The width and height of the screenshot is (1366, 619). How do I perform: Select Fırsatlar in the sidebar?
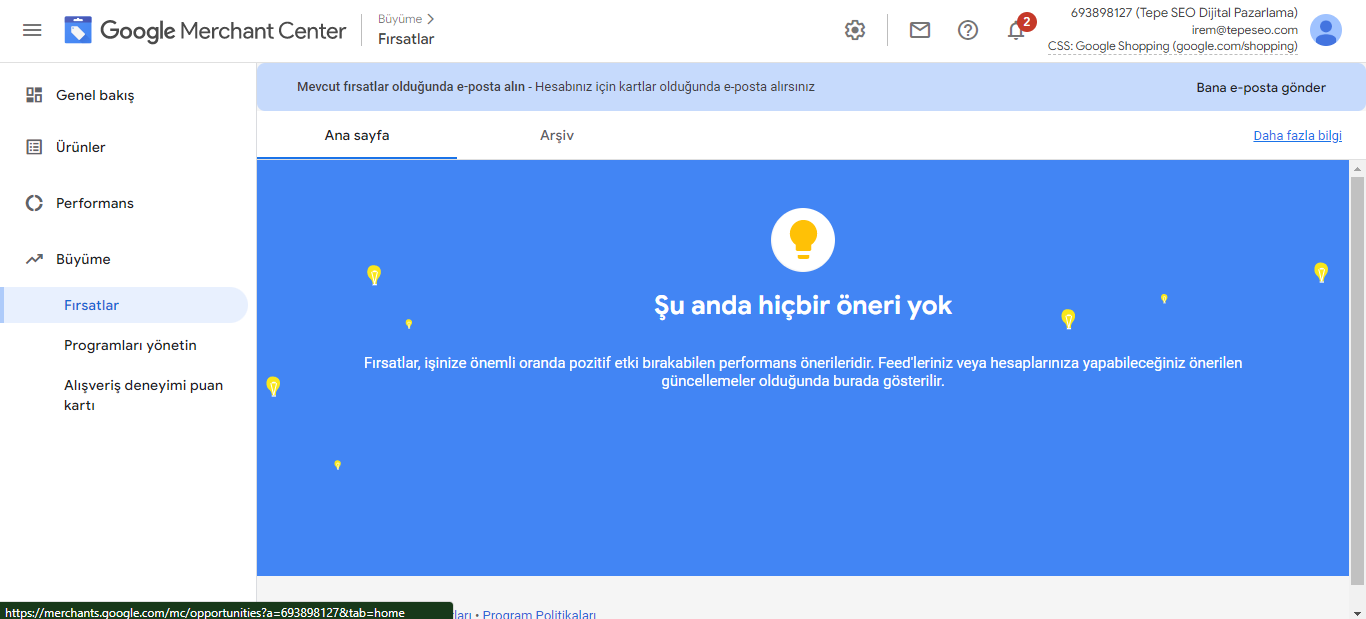click(x=91, y=305)
